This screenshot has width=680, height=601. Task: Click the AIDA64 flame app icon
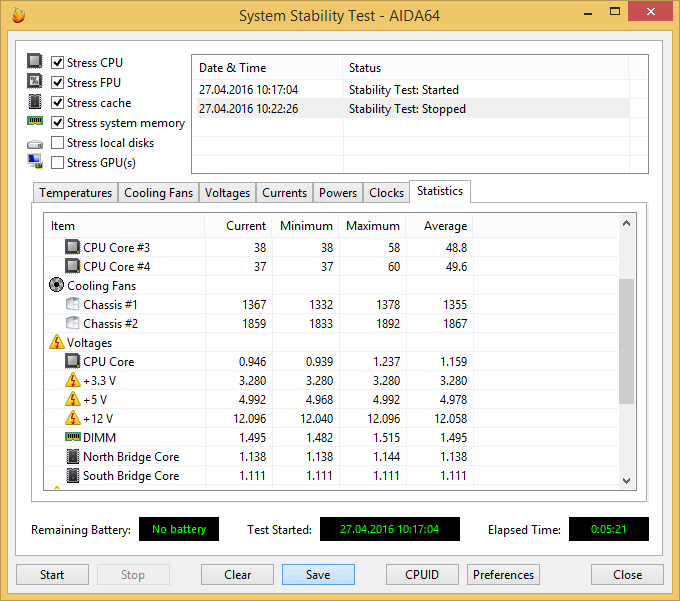(x=18, y=15)
